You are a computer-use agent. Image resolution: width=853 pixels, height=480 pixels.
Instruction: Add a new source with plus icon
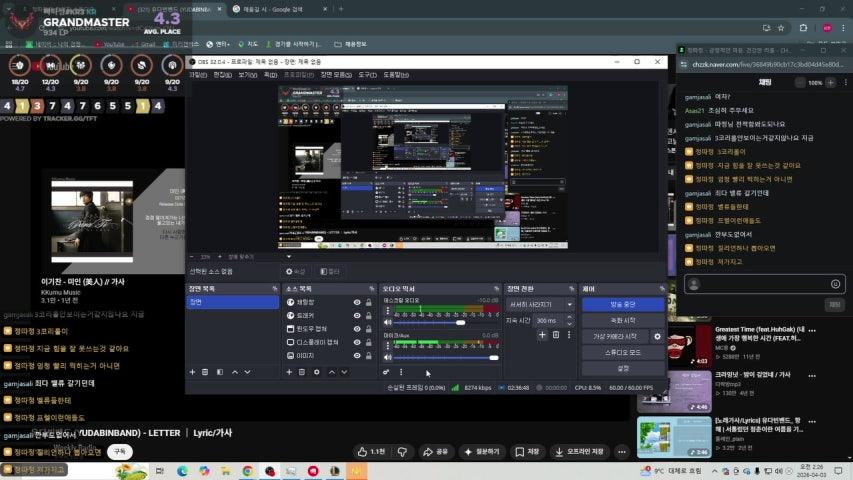click(288, 372)
